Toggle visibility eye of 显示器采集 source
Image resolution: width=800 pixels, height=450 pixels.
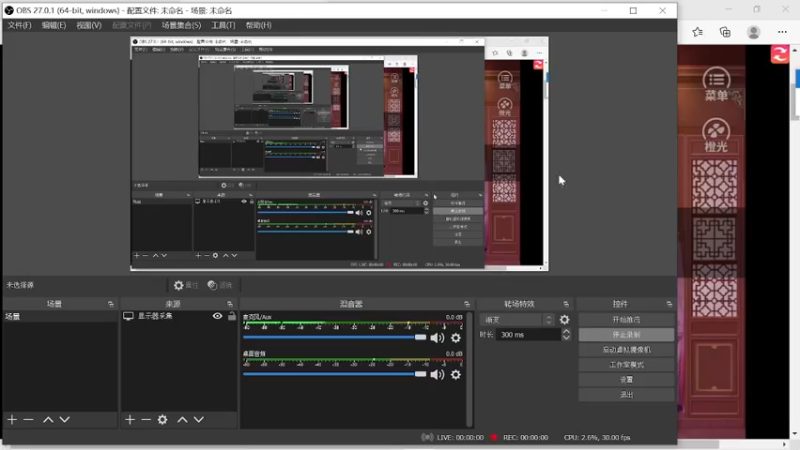tap(217, 316)
